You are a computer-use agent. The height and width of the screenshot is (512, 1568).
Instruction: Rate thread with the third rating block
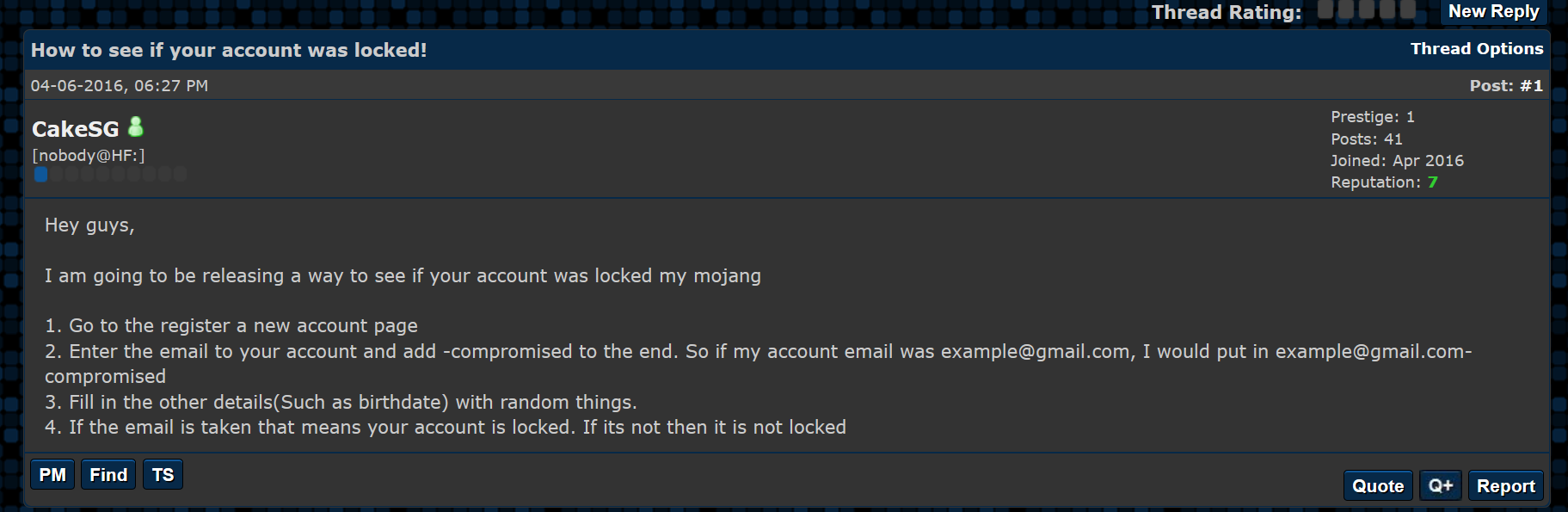pyautogui.click(x=1367, y=9)
